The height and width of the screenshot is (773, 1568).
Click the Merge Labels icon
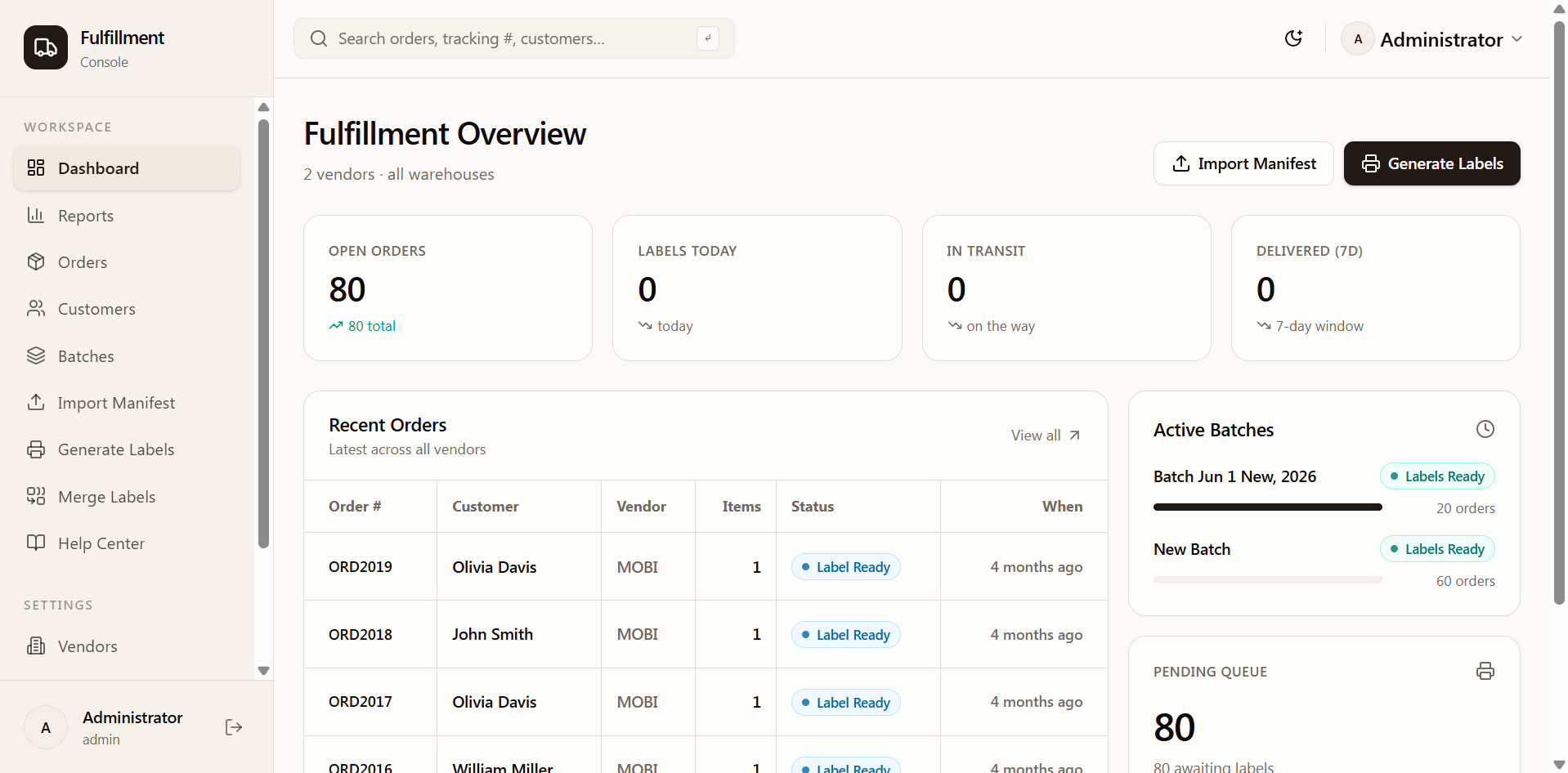(36, 496)
